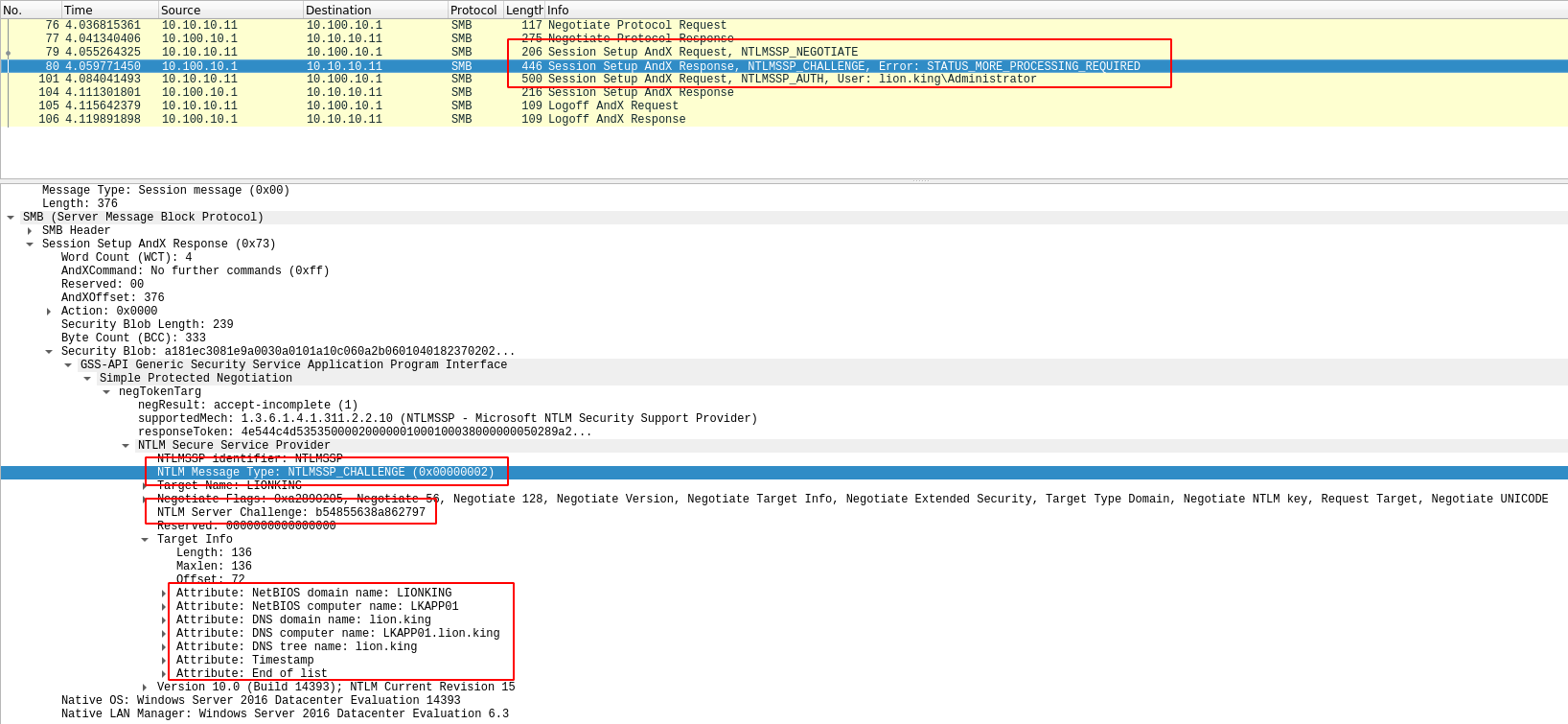This screenshot has height=724, width=1568.
Task: Expand the SMB Header tree node
Action: (x=30, y=231)
